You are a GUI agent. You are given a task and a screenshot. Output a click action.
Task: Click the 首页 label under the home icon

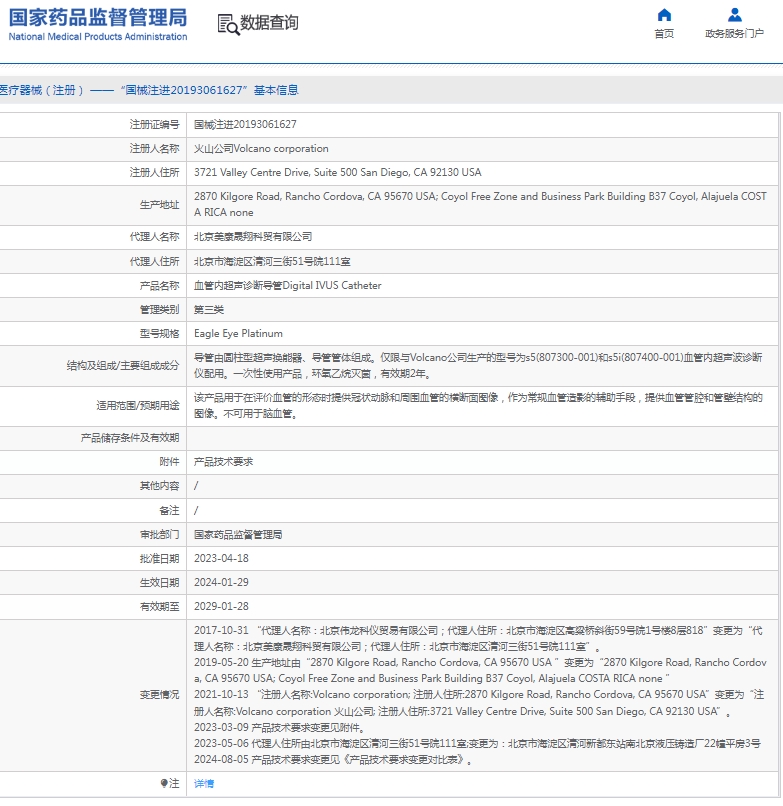point(664,34)
